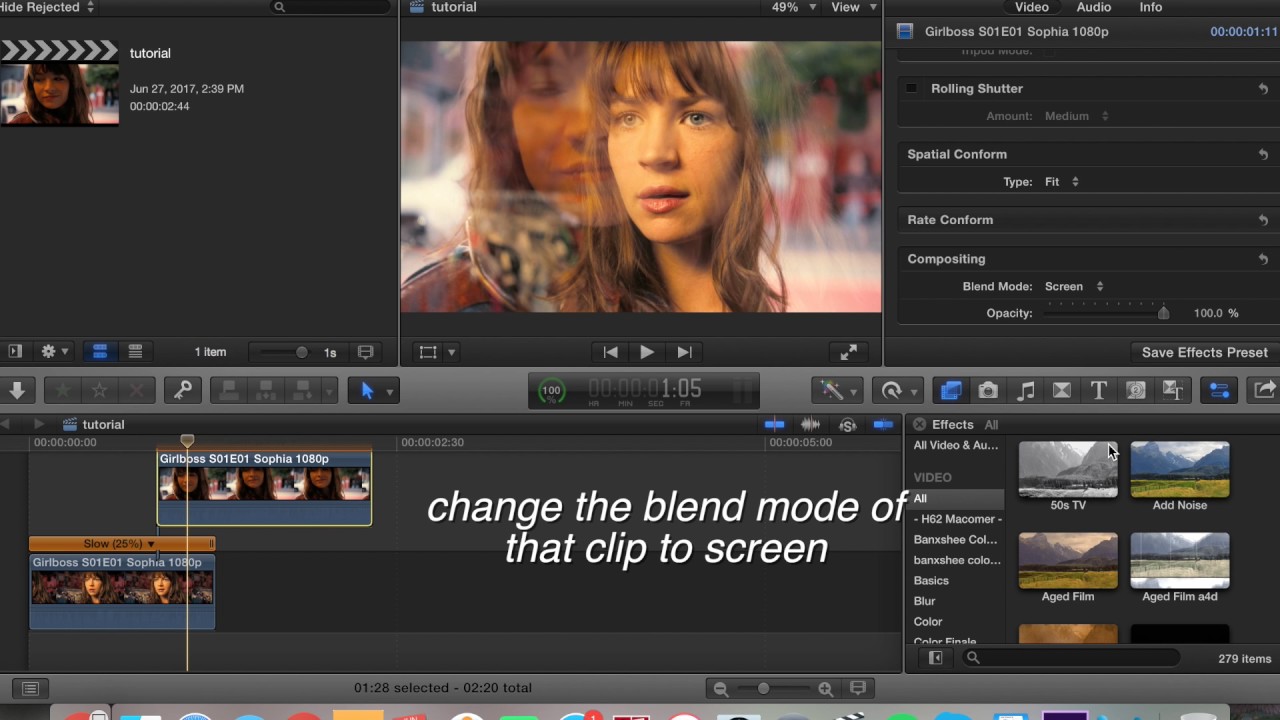Open the viewer View options dropdown
Viewport: 1280px width, 720px height.
(x=854, y=7)
